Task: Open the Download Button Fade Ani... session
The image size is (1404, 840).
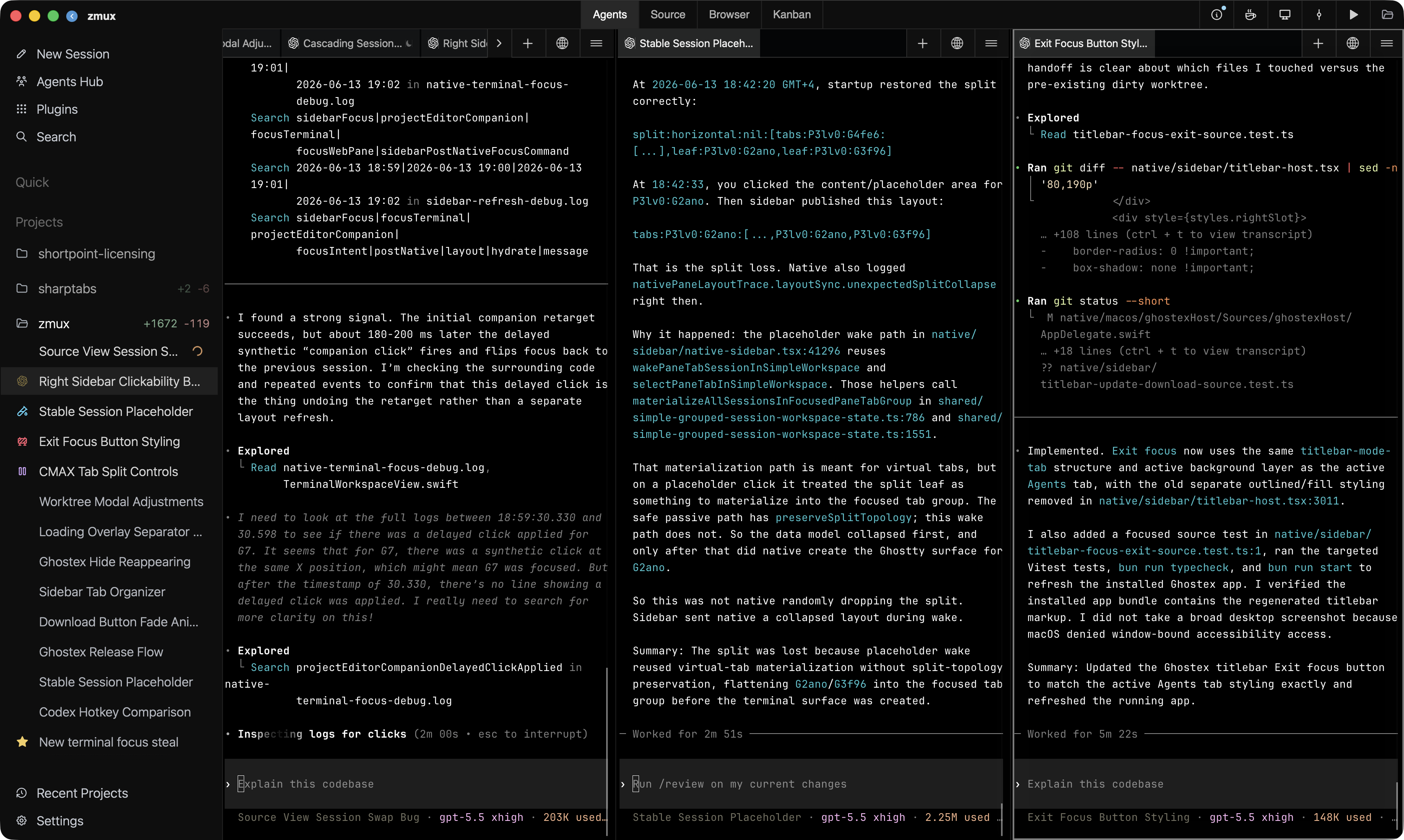Action: [118, 621]
